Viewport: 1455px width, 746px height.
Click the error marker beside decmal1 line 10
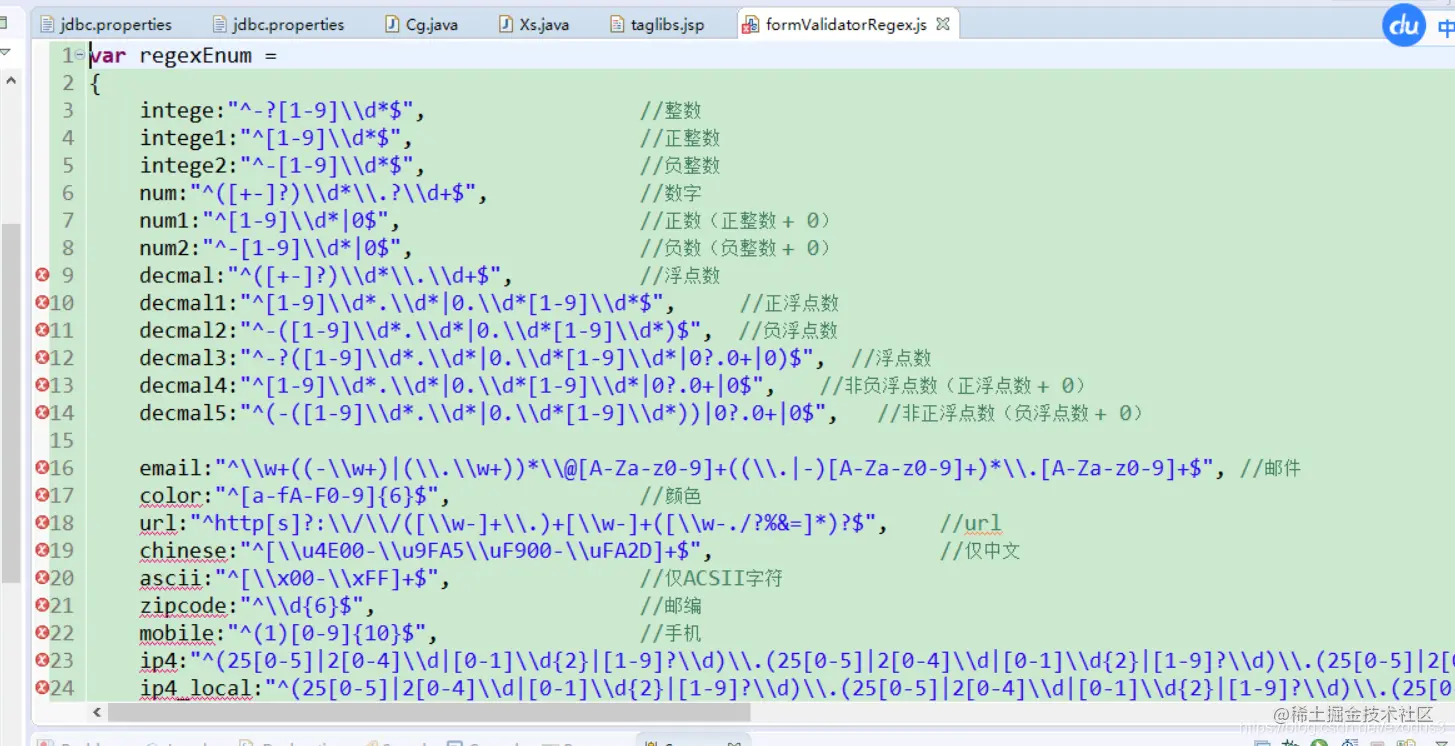click(x=42, y=302)
